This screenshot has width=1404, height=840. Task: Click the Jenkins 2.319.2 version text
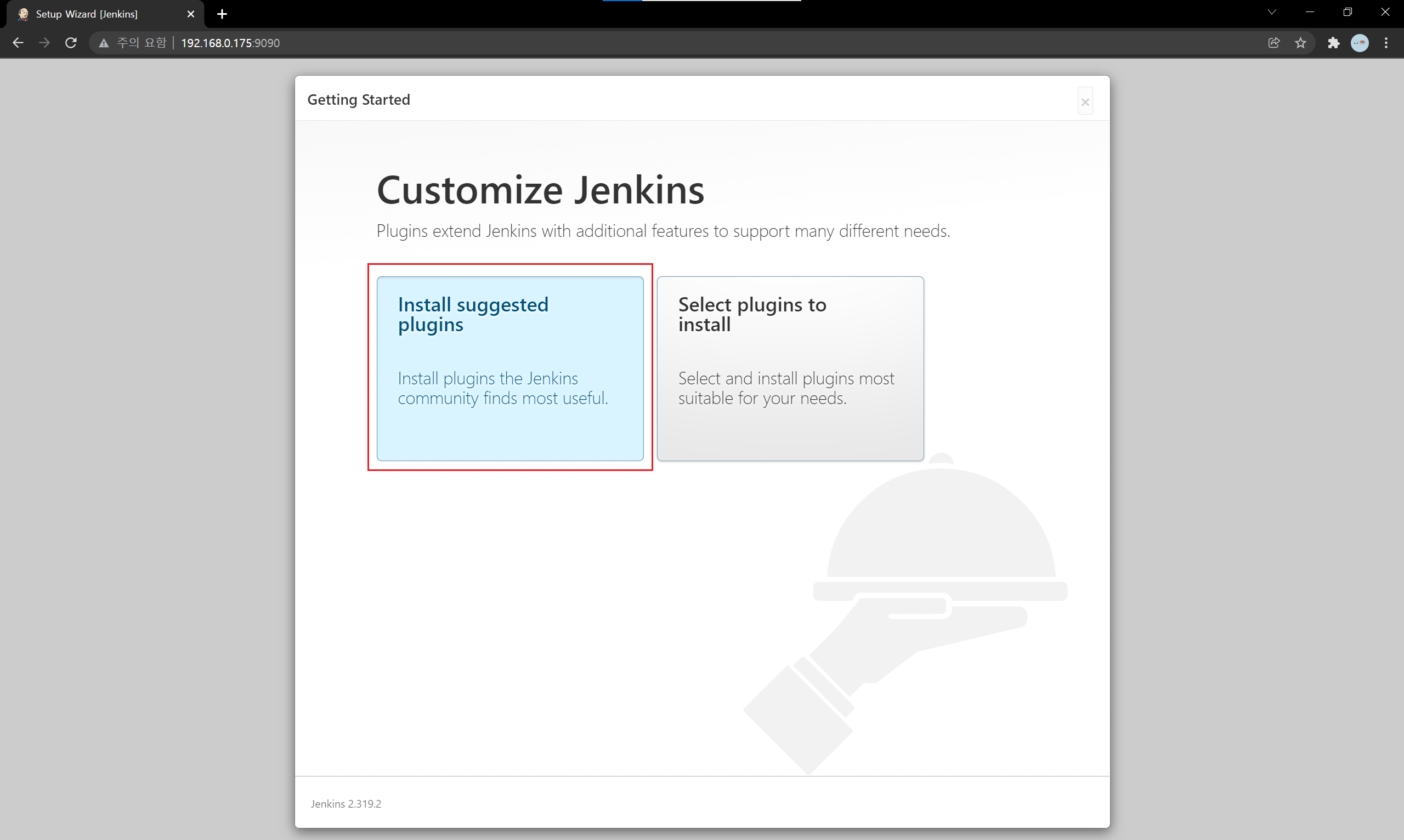pyautogui.click(x=346, y=804)
